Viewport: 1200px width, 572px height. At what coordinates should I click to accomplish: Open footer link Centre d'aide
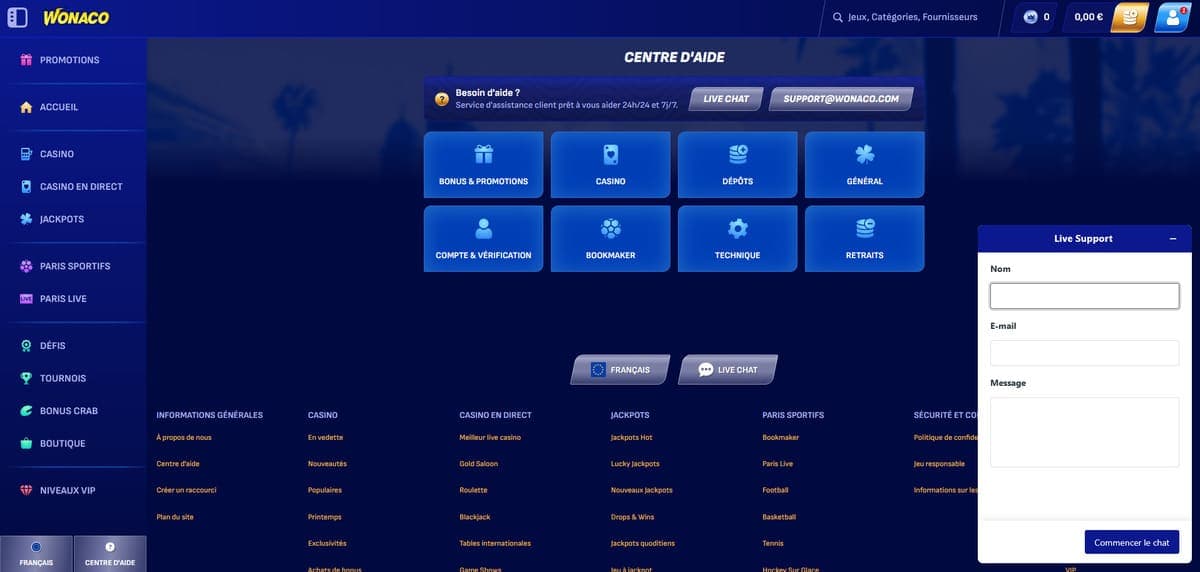(178, 464)
